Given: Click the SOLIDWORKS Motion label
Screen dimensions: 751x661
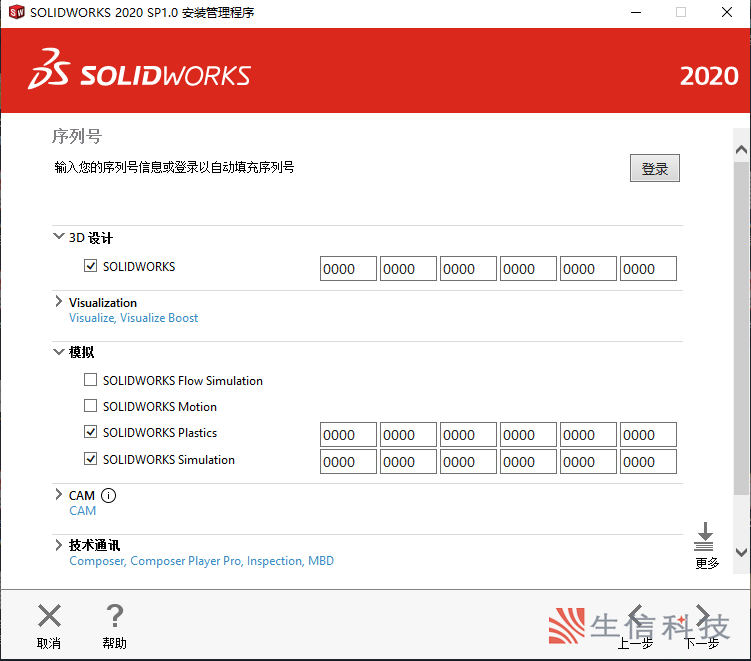Looking at the screenshot, I should pyautogui.click(x=159, y=407).
